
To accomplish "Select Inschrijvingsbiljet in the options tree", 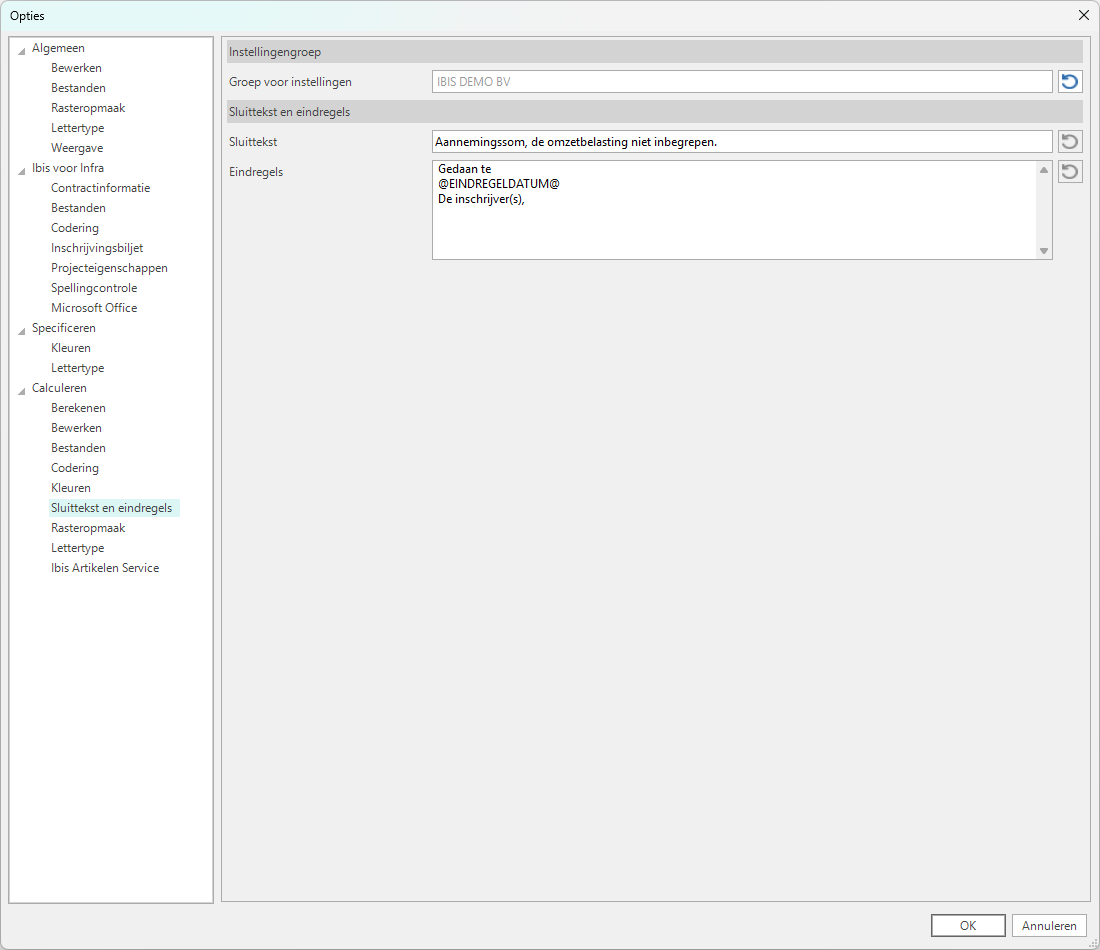I will [97, 248].
